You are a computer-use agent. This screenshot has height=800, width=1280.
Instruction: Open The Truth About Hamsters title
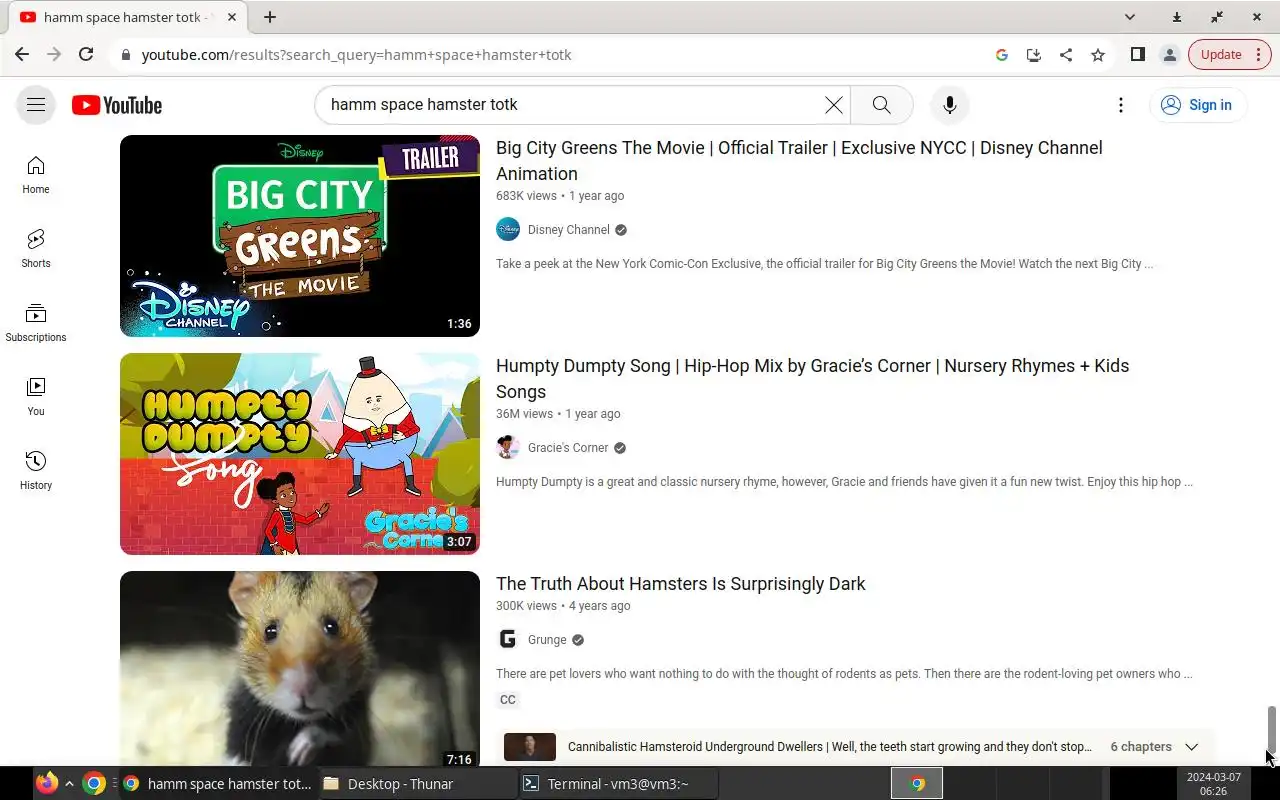[x=681, y=584]
